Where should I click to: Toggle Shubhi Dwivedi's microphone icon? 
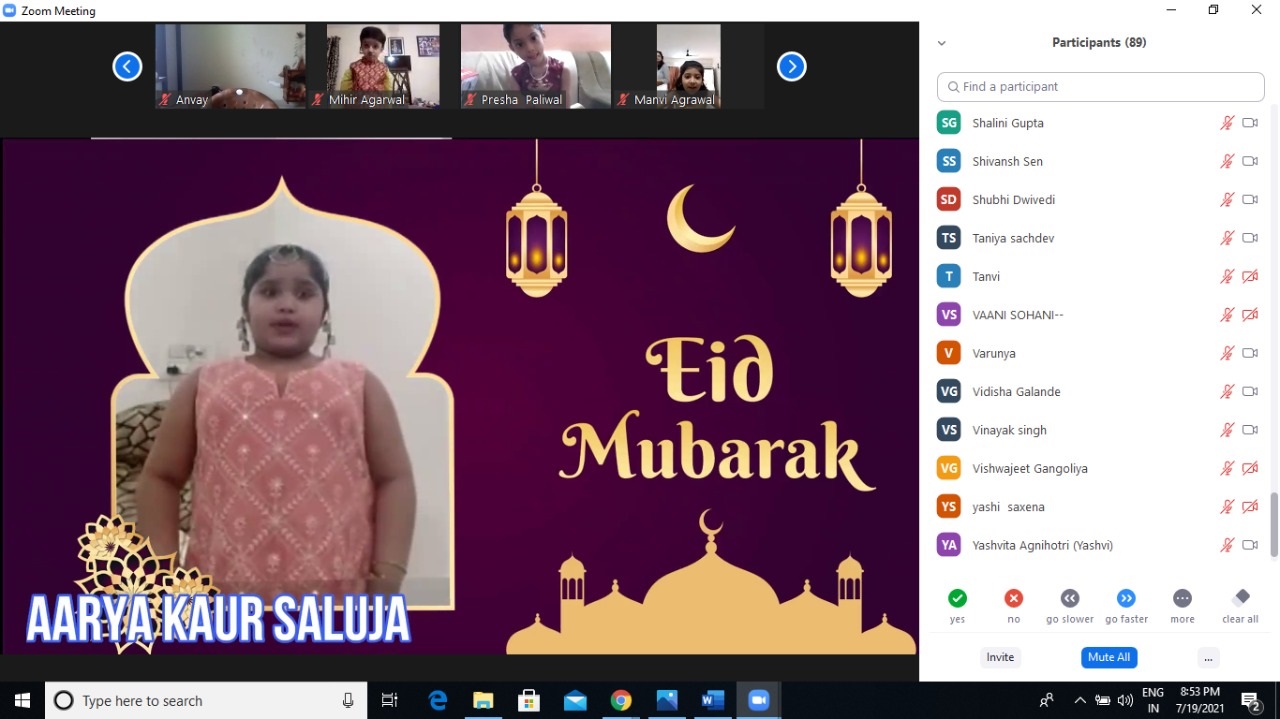pos(1227,200)
